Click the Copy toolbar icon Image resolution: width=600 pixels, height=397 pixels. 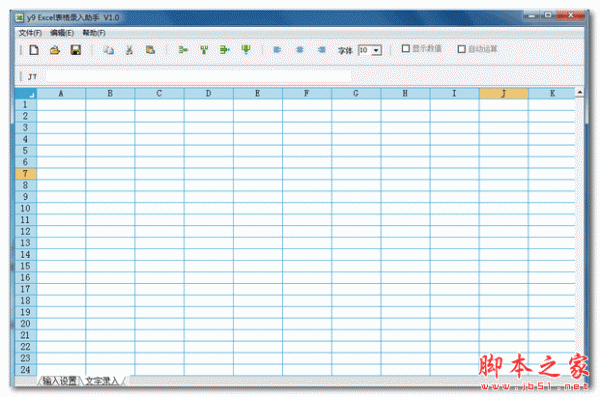pyautogui.click(x=109, y=50)
